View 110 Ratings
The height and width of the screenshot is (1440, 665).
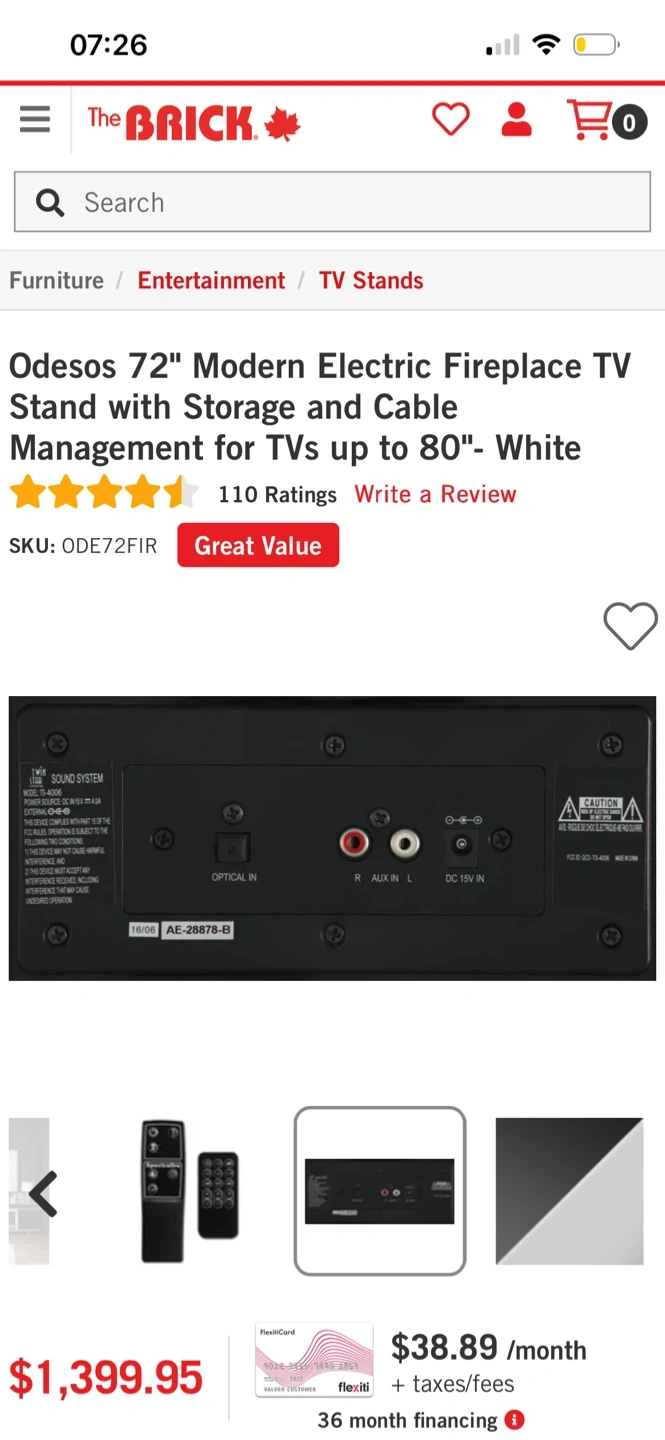point(277,494)
